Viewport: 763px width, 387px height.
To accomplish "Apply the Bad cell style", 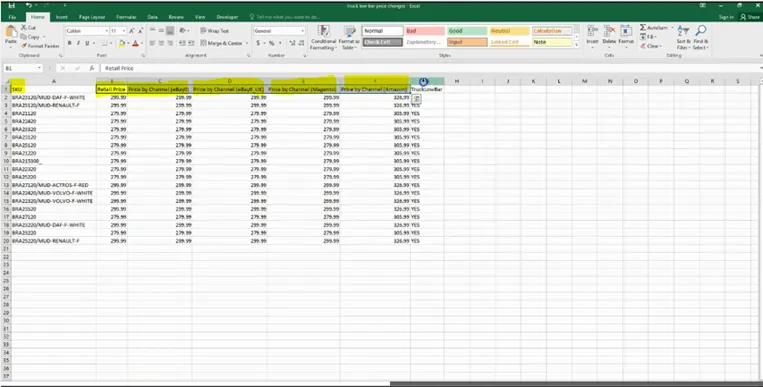I will click(x=425, y=31).
